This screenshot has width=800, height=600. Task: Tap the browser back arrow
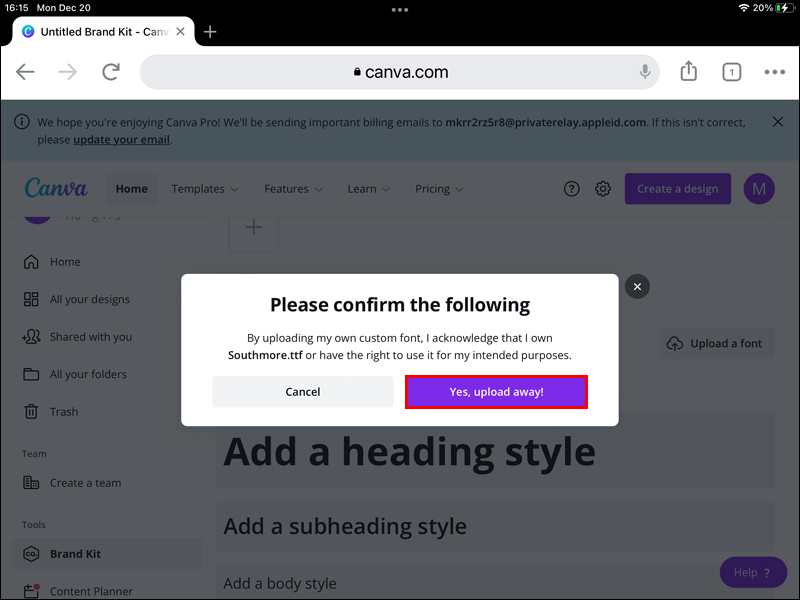point(26,72)
